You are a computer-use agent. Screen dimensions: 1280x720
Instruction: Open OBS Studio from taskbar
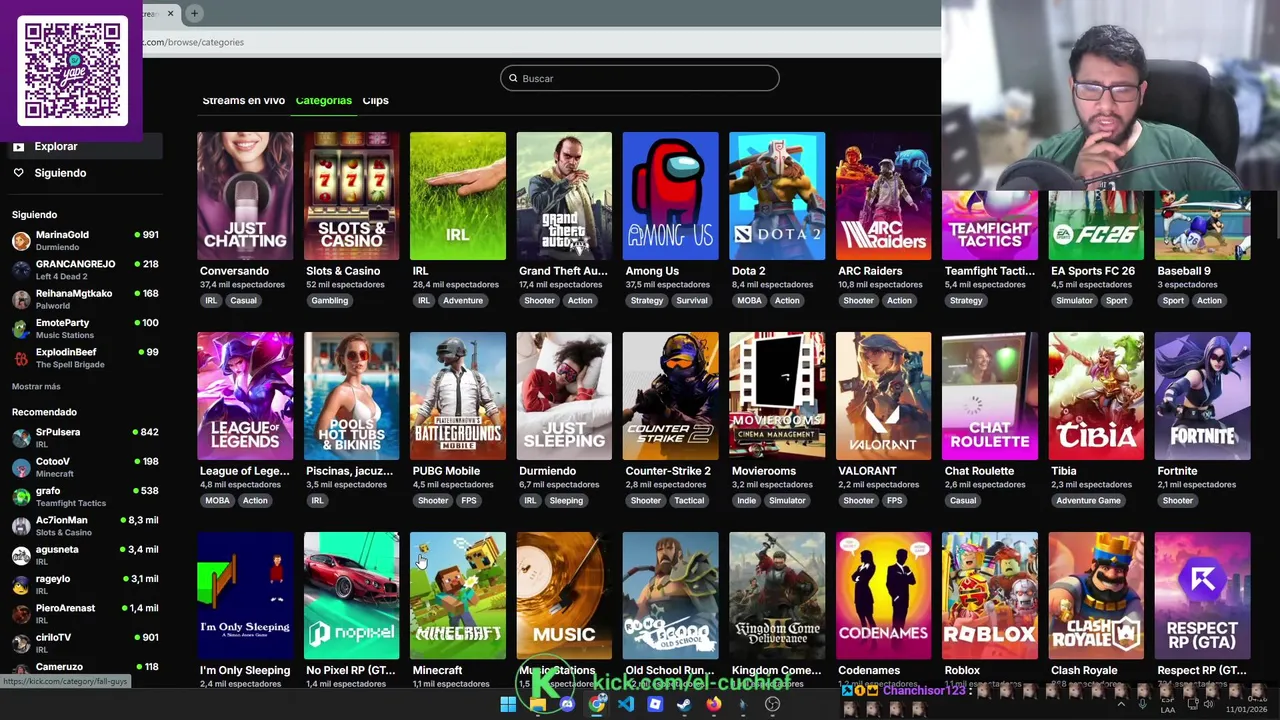point(772,704)
